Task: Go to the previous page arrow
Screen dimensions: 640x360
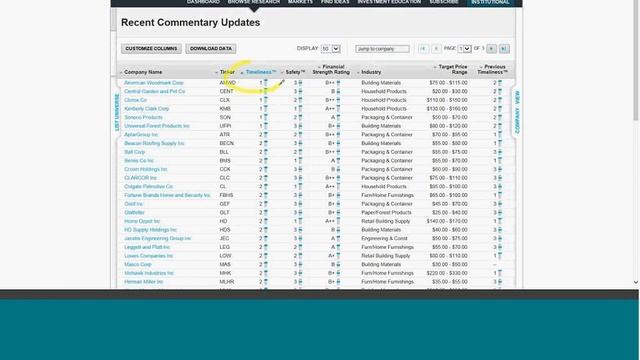Action: [x=436, y=49]
